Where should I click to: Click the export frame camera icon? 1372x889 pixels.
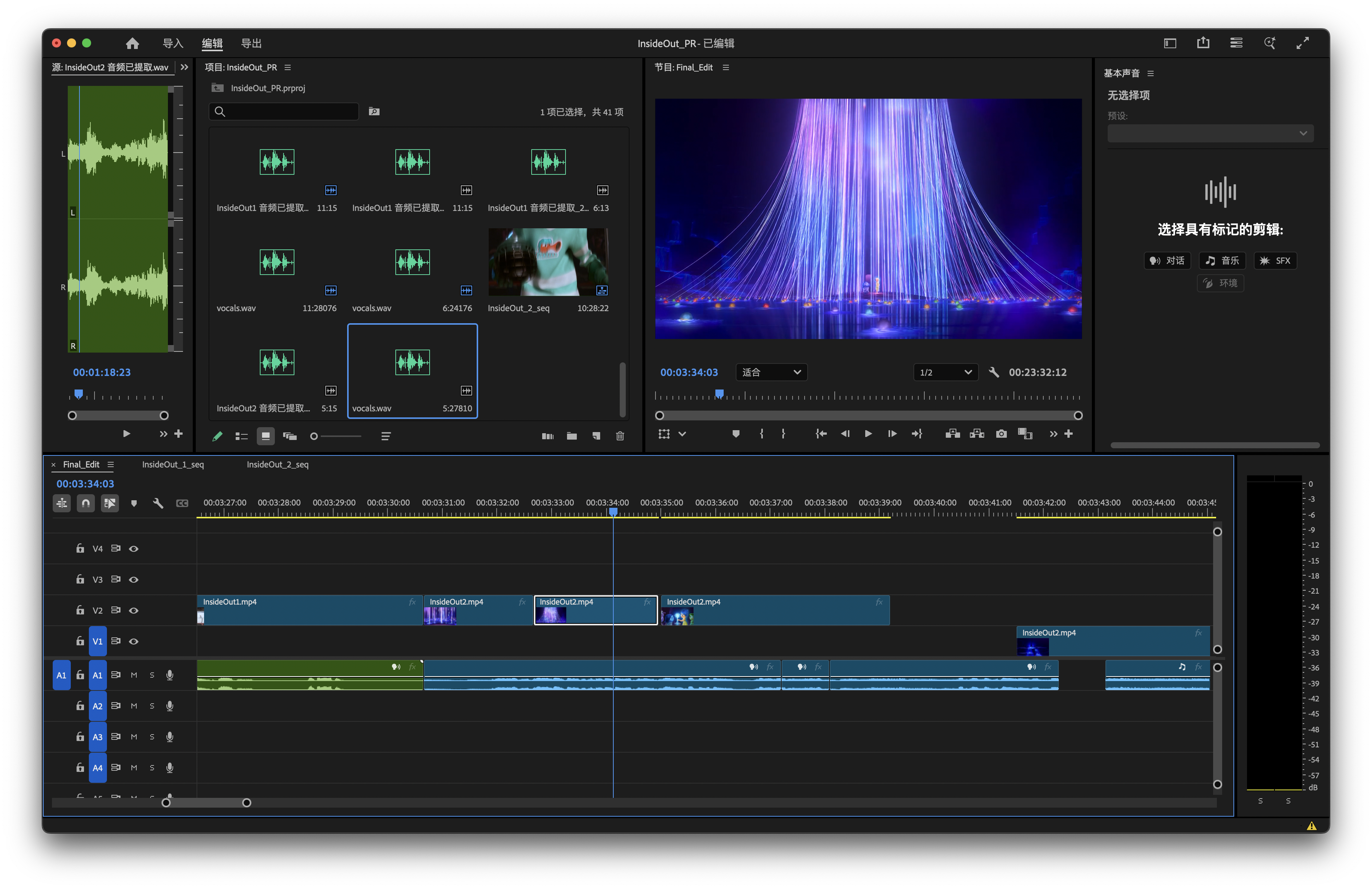[1002, 434]
